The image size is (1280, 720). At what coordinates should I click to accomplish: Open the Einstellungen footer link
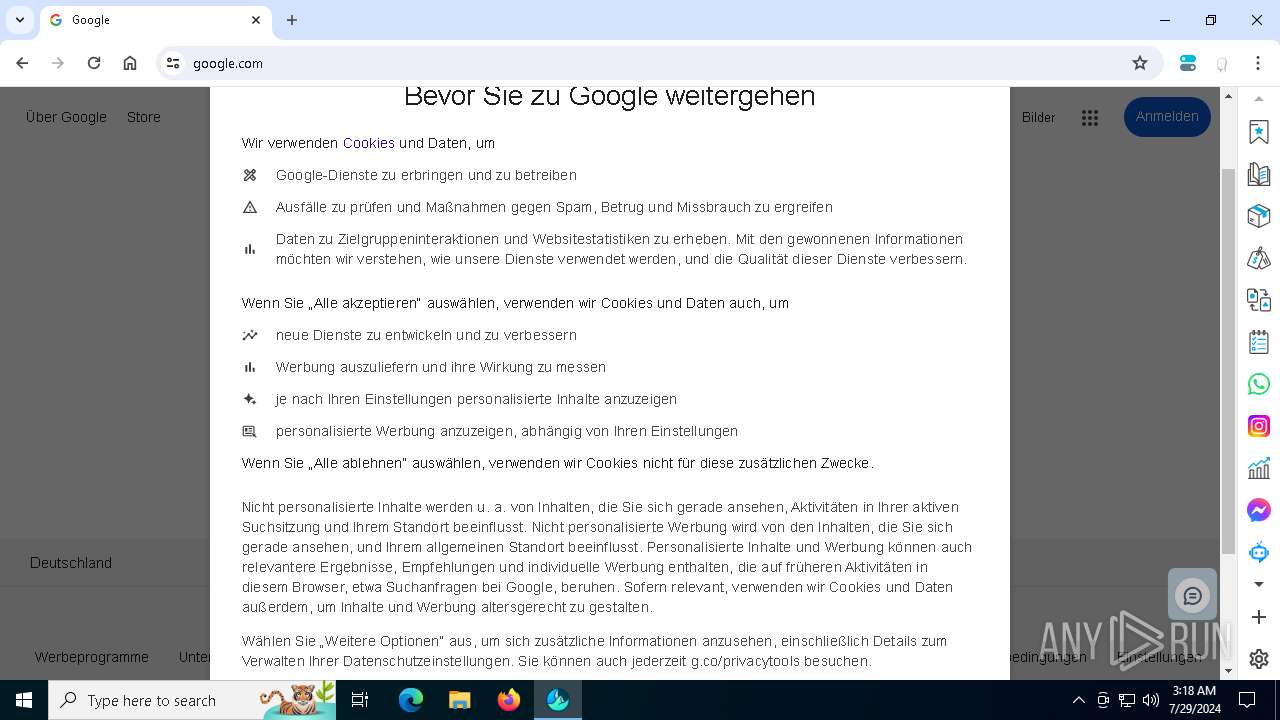(x=1159, y=657)
